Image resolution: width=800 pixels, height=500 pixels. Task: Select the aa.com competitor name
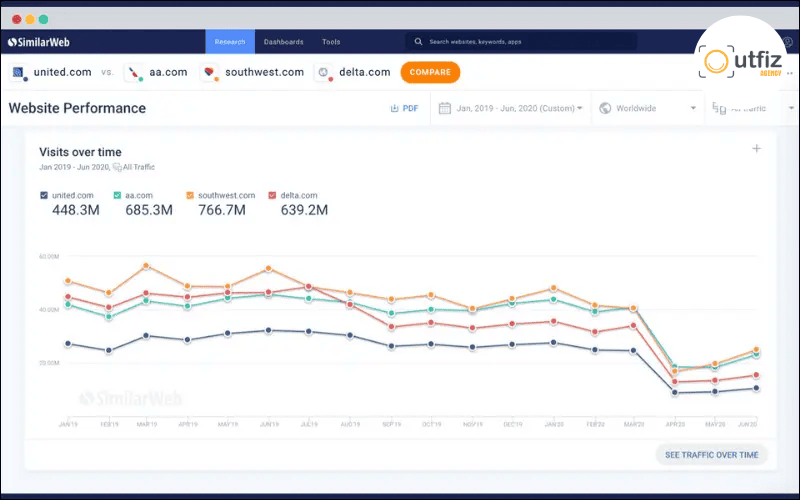[168, 72]
